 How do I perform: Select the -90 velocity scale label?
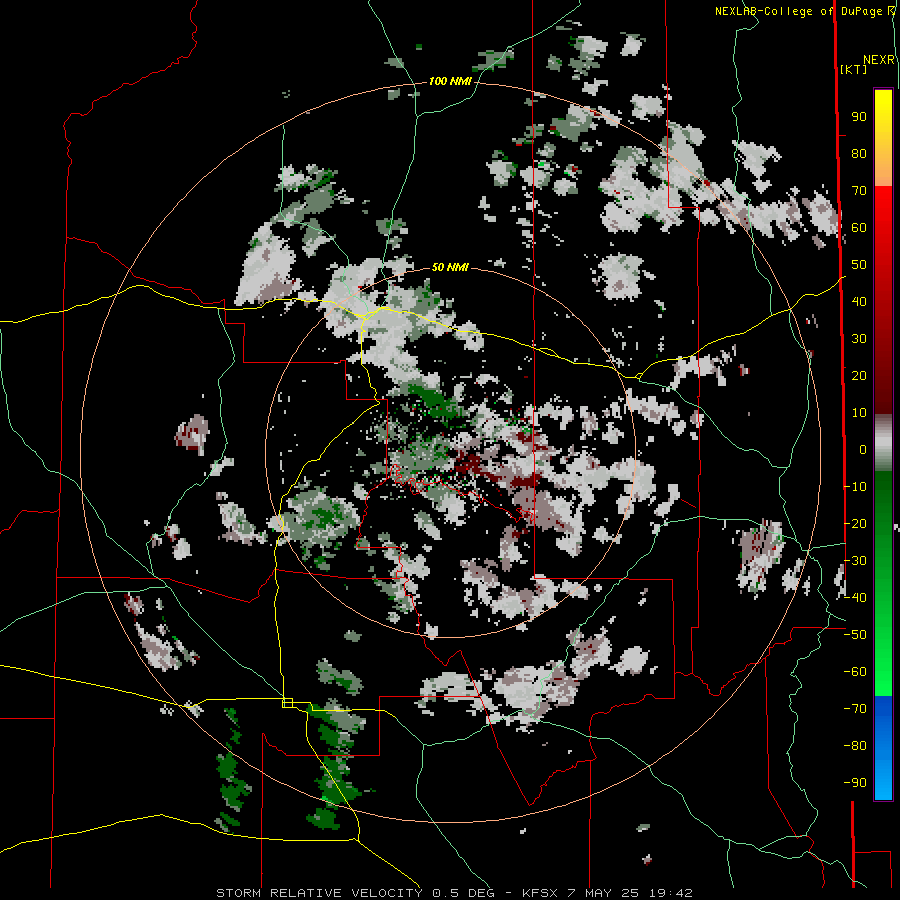(x=855, y=783)
